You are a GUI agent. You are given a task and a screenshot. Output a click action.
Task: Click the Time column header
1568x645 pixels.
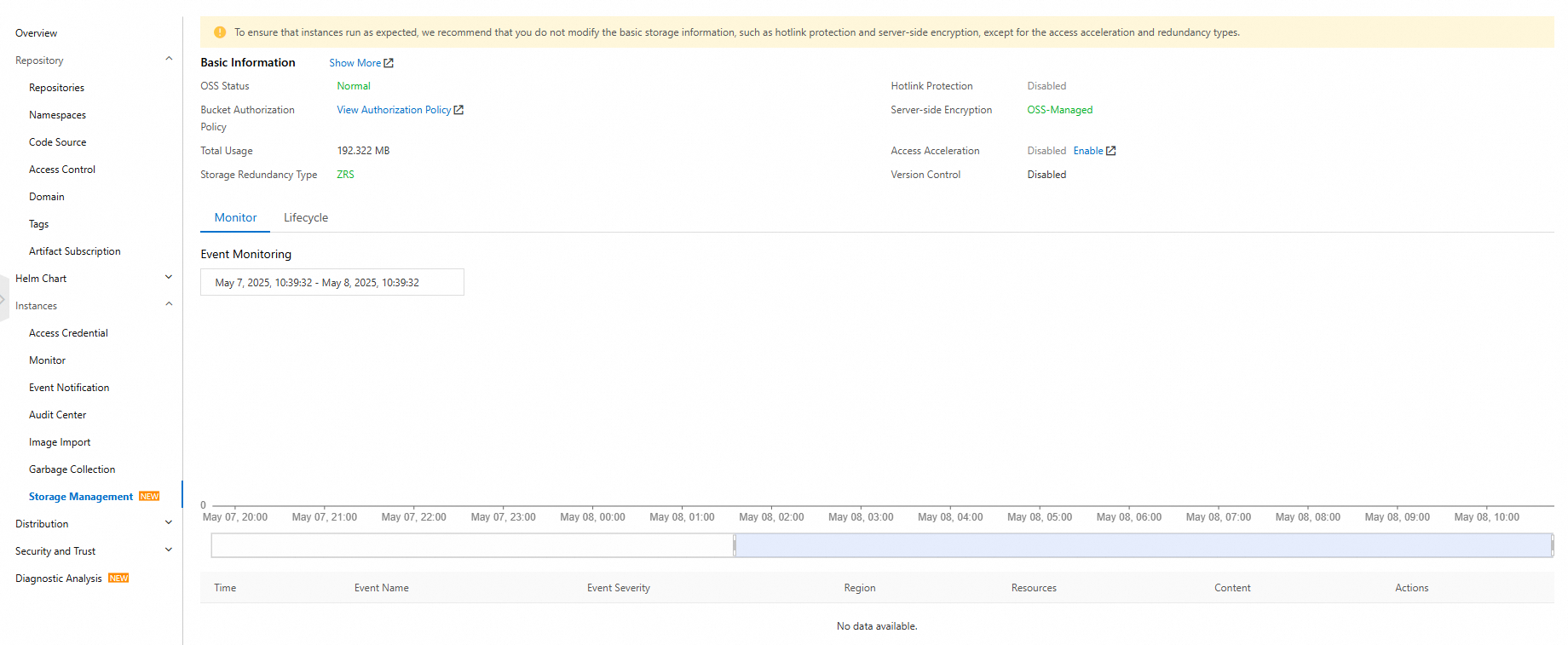pyautogui.click(x=225, y=588)
